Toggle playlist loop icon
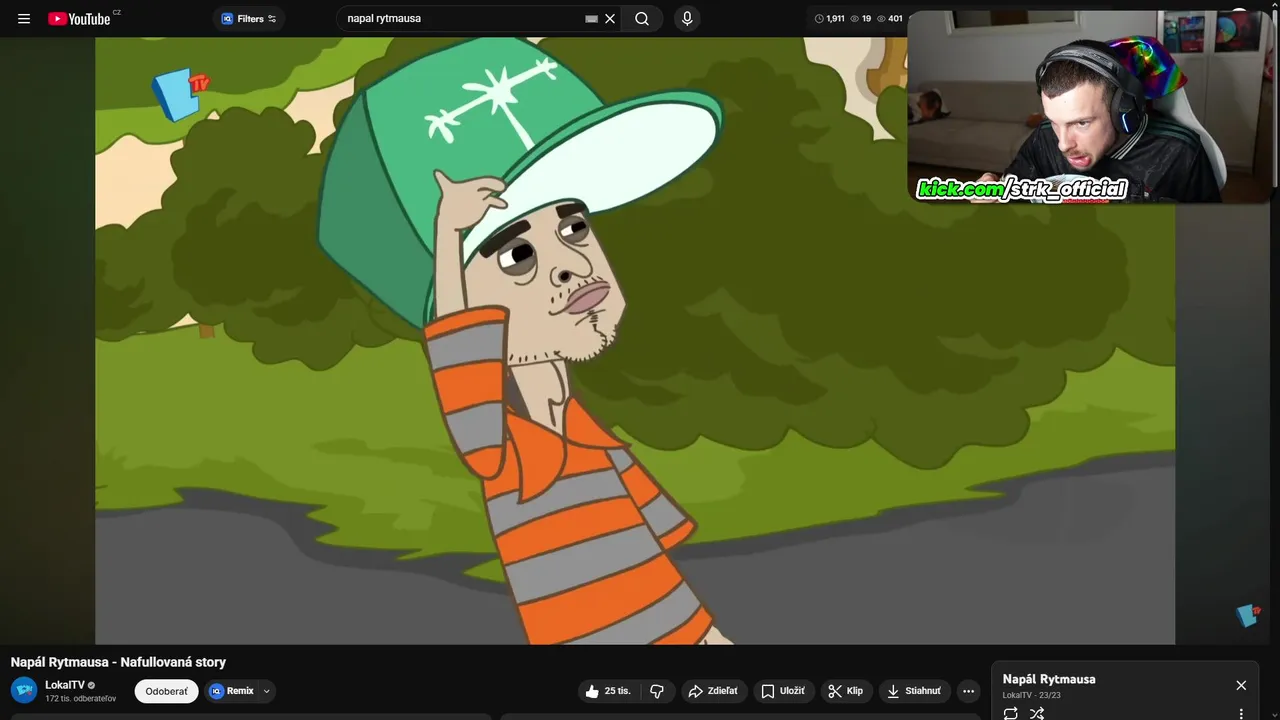This screenshot has width=1280, height=720. pyautogui.click(x=1011, y=713)
